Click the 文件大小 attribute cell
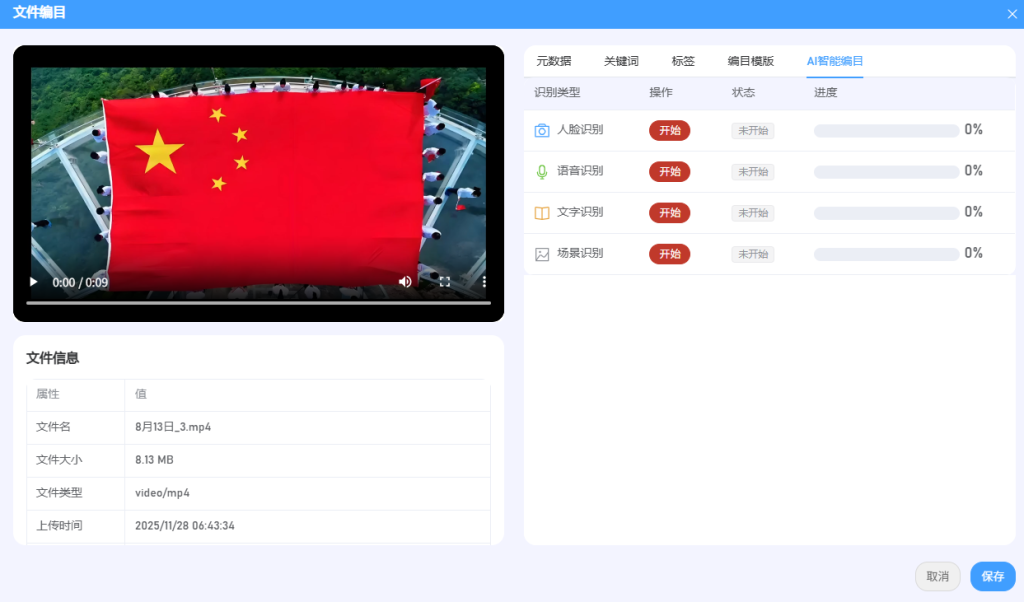1024x602 pixels. [76, 460]
